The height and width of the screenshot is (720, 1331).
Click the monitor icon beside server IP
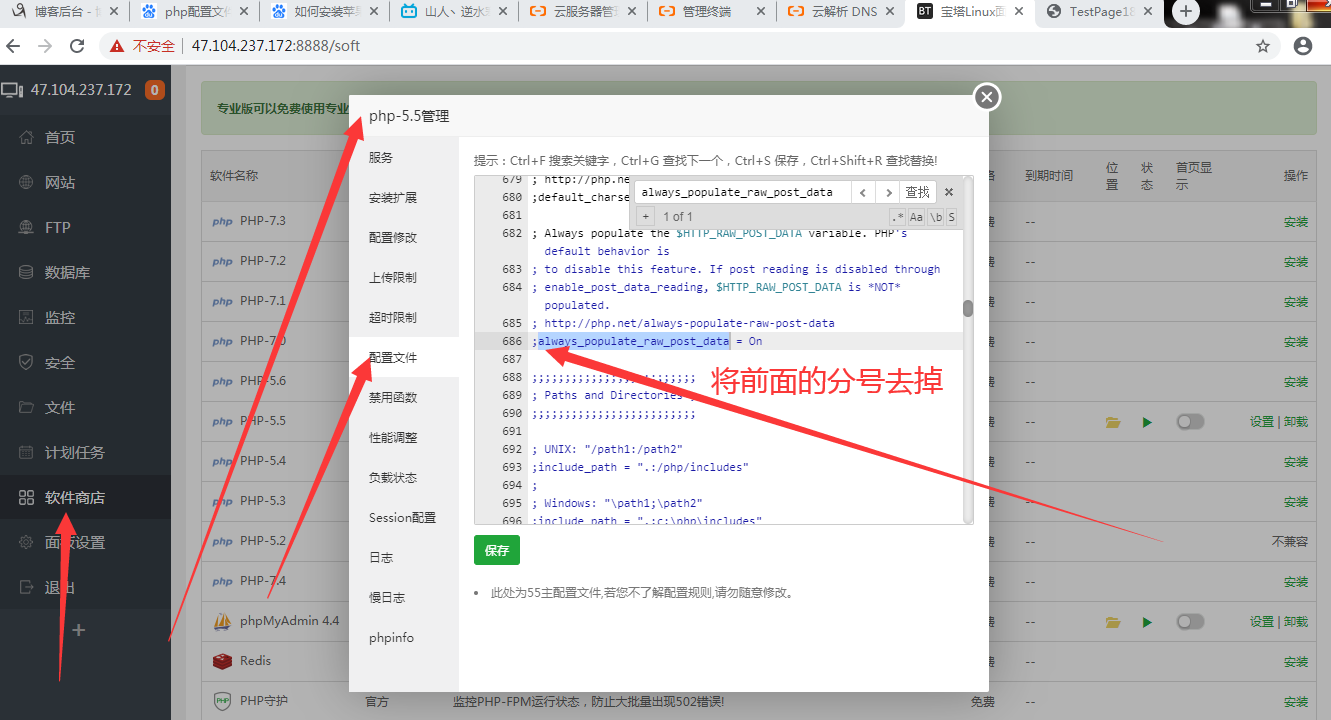12,90
